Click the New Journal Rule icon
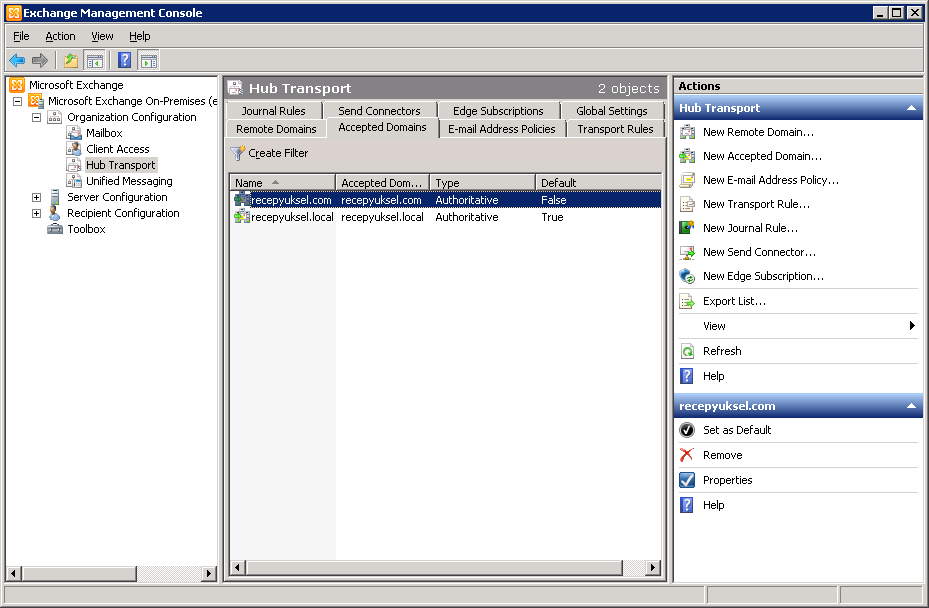Image resolution: width=929 pixels, height=608 pixels. tap(687, 228)
